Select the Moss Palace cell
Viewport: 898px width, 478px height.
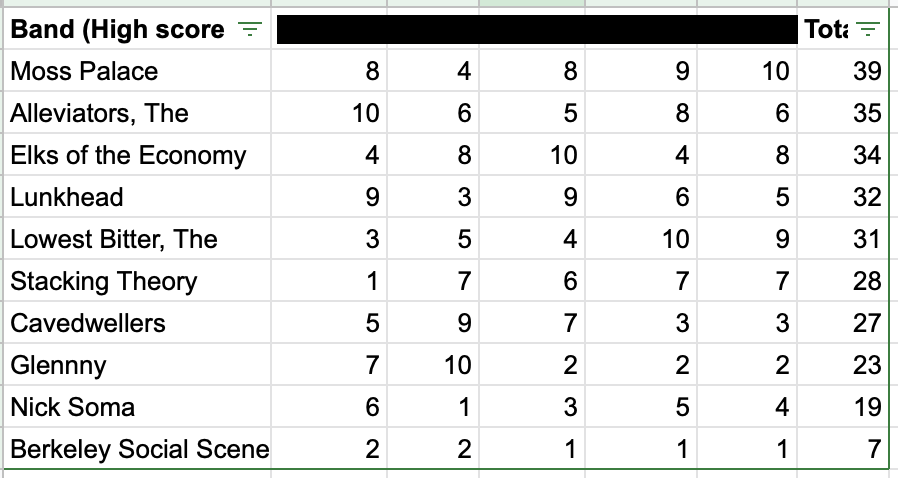tap(137, 70)
